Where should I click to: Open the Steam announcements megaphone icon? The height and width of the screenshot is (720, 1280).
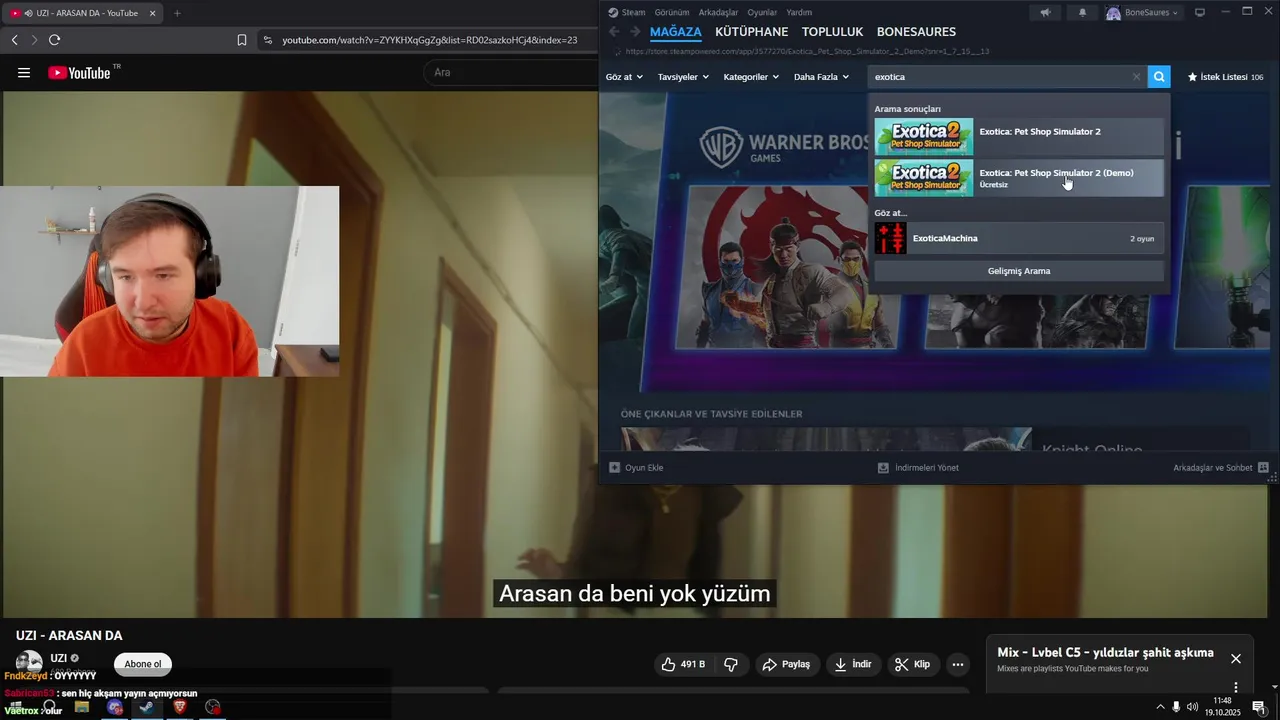tap(1045, 13)
